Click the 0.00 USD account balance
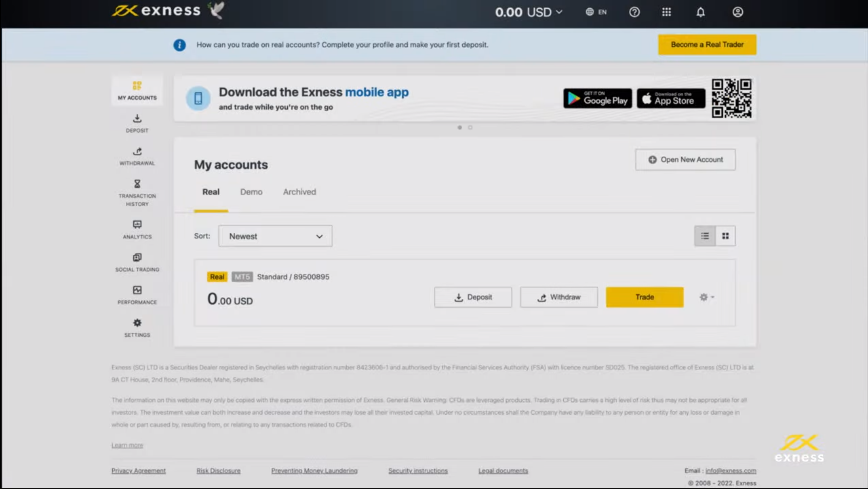Screen dimensions: 868x489 tap(230, 300)
